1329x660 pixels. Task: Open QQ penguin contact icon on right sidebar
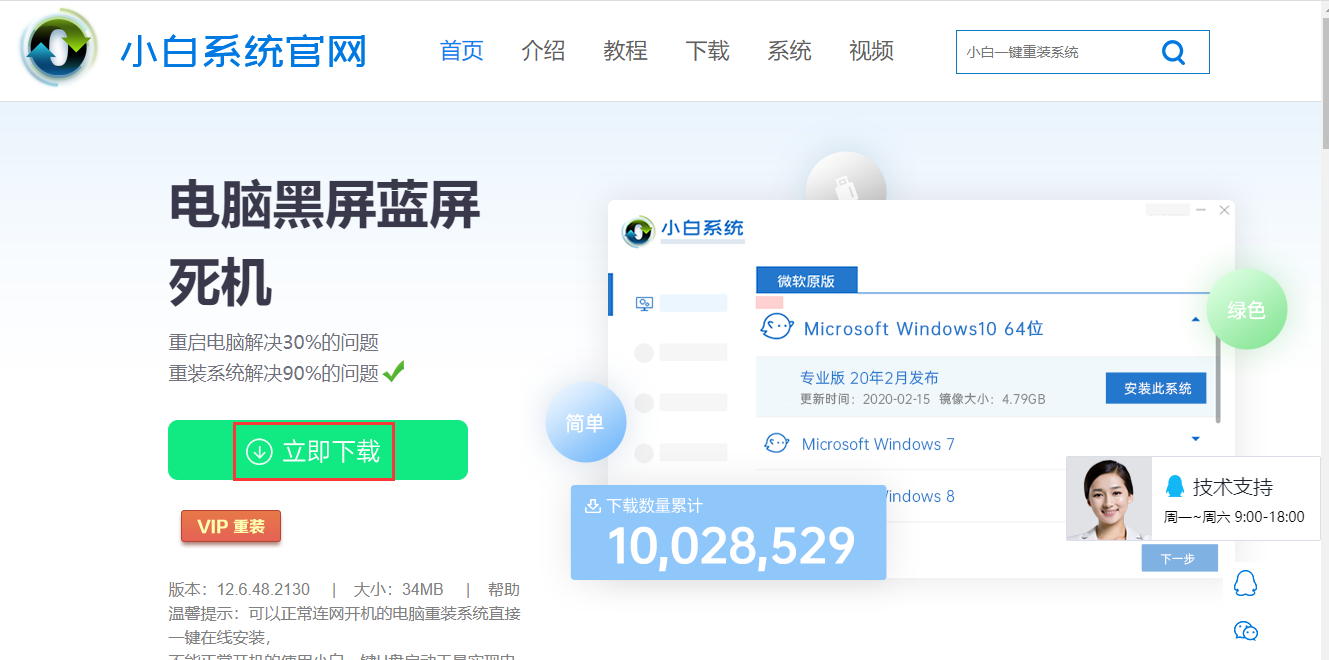coord(1245,583)
